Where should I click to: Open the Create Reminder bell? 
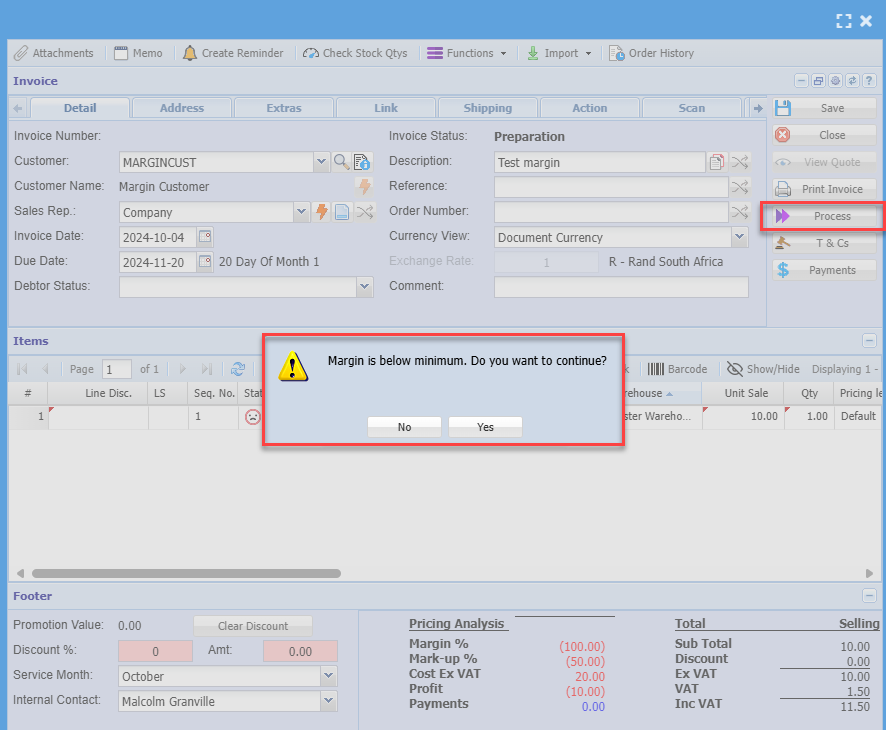click(190, 53)
